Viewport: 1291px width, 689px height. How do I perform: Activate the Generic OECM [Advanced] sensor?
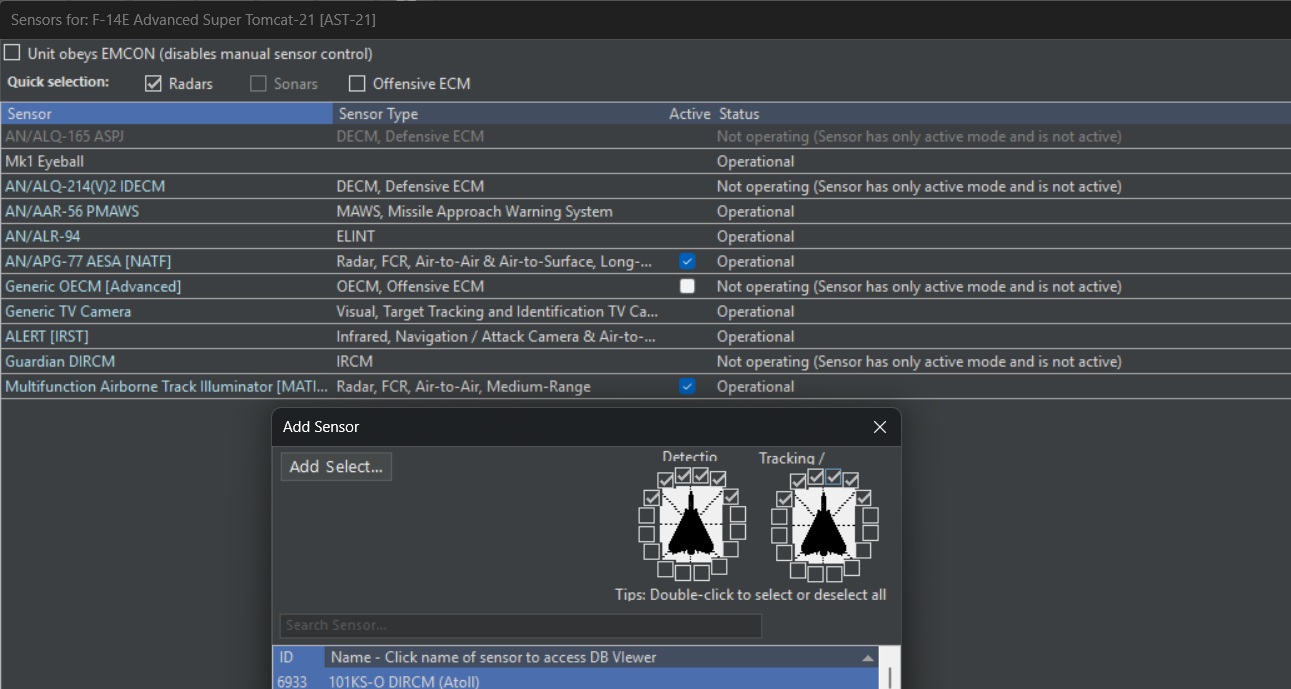[x=687, y=286]
